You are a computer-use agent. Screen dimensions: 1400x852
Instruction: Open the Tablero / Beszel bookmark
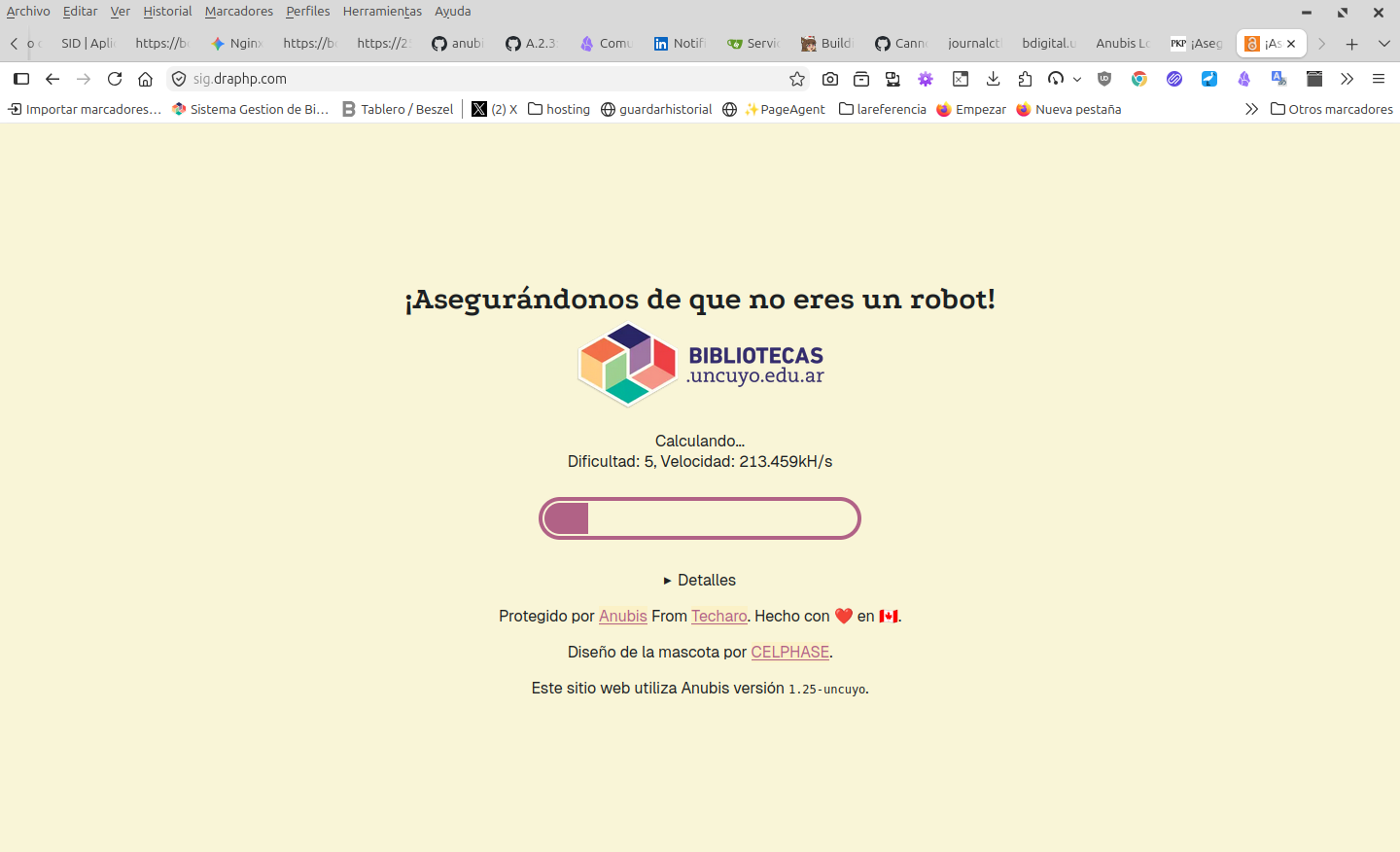pos(398,109)
